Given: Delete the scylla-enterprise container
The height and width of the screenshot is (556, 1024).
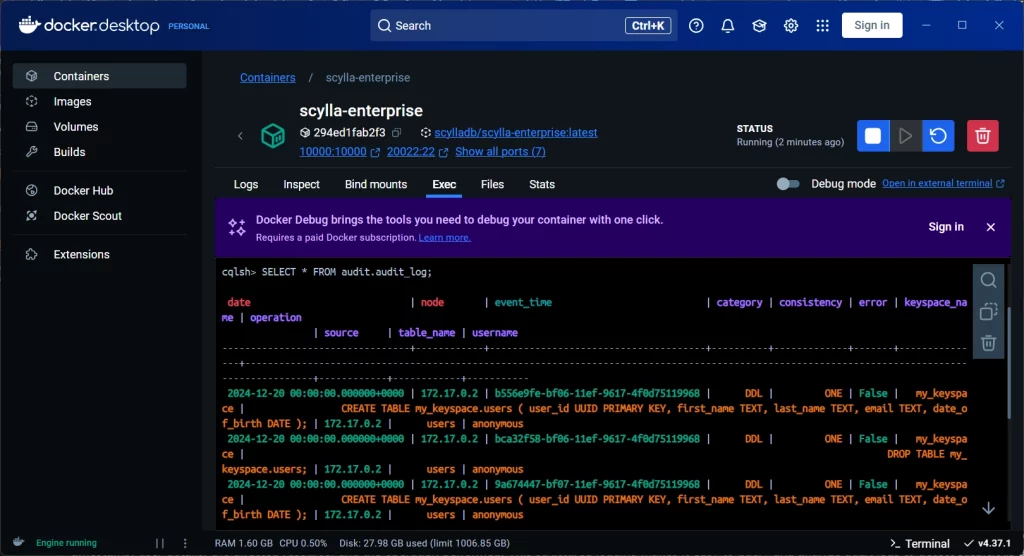Looking at the screenshot, I should coord(982,136).
